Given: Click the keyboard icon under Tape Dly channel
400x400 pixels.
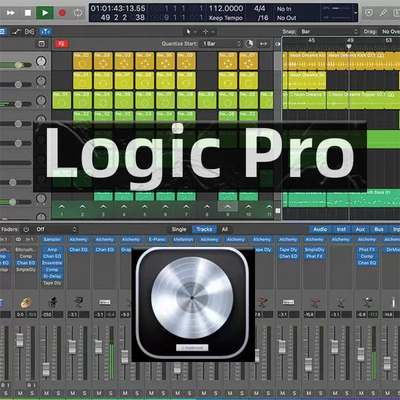Looking at the screenshot, I should point(288,303).
